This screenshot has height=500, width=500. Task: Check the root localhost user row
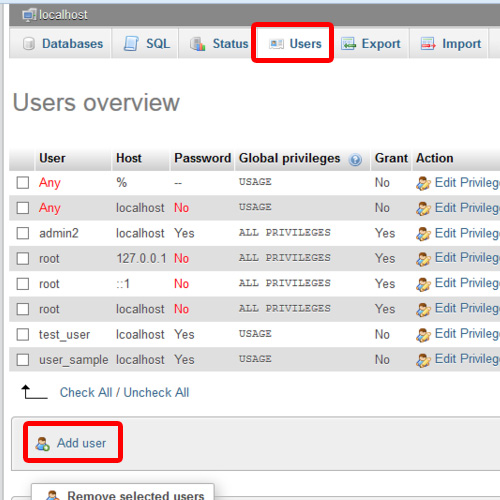(x=23, y=309)
